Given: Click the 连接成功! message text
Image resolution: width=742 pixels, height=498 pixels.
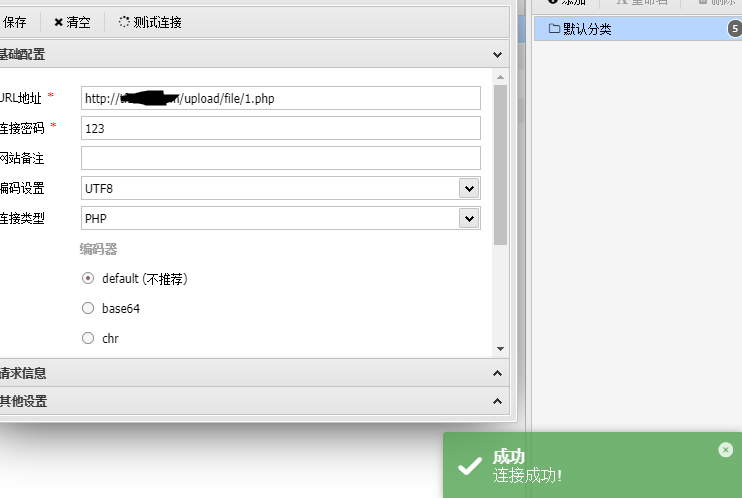Looking at the screenshot, I should 527,475.
